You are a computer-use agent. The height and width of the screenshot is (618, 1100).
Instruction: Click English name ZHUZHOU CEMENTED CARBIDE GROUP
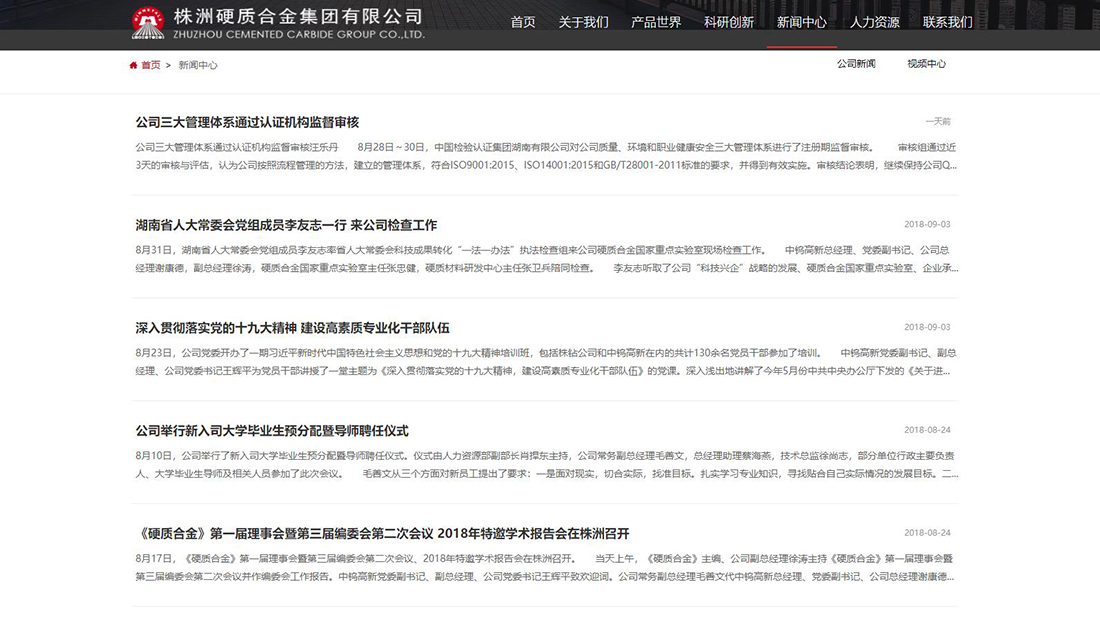pyautogui.click(x=299, y=34)
